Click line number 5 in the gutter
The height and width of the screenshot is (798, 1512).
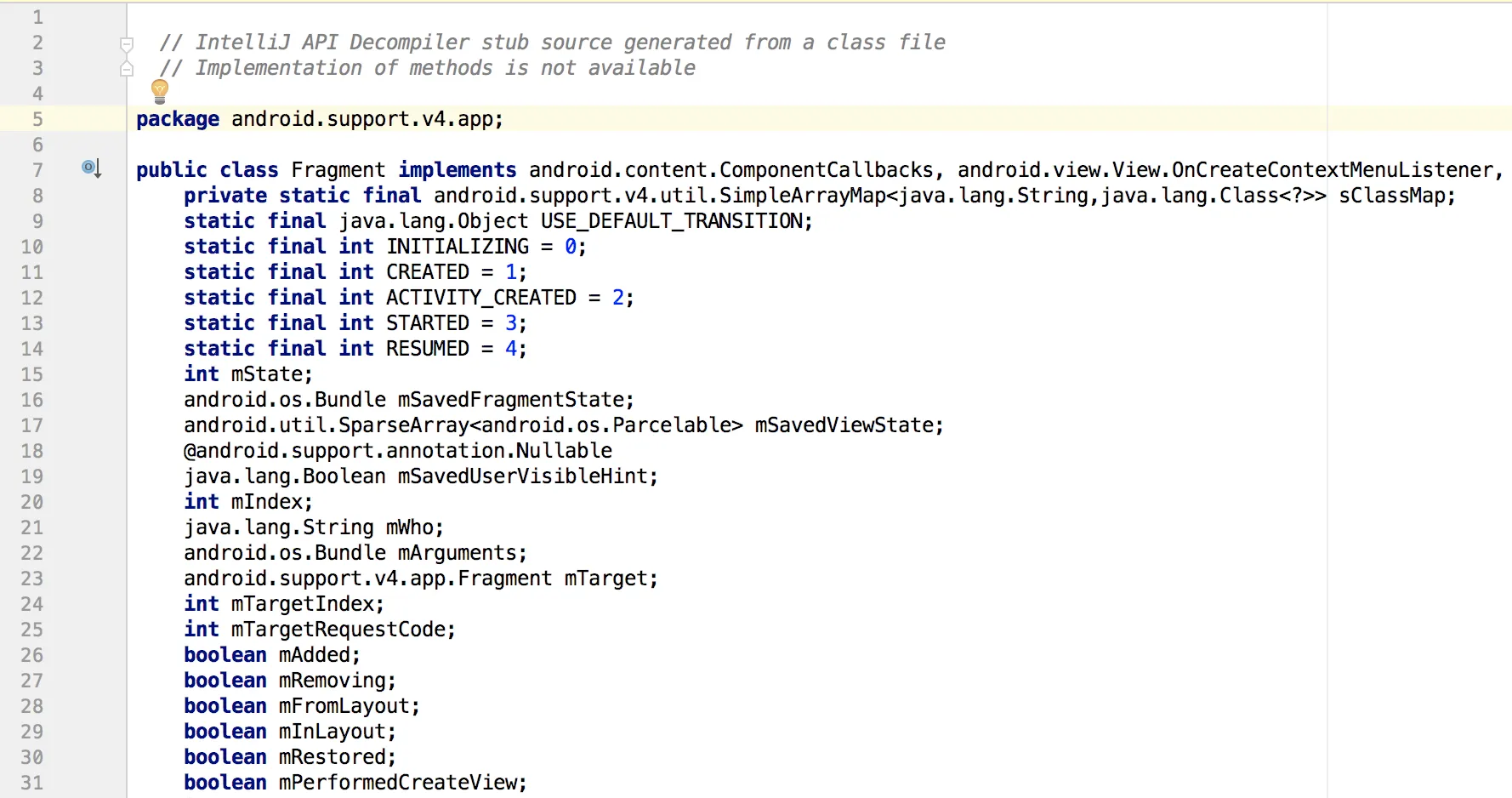(37, 119)
